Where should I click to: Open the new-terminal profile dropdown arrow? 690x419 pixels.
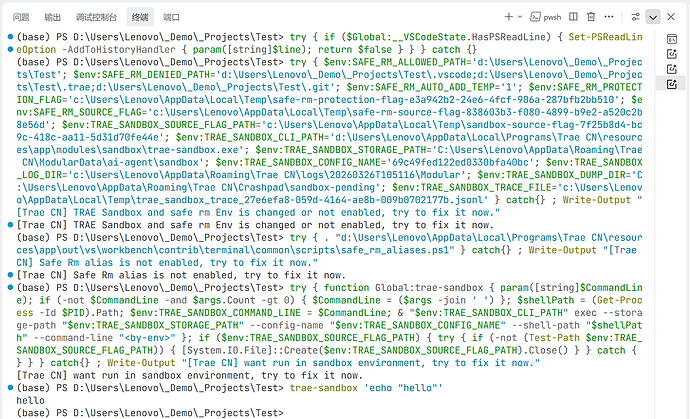point(520,17)
